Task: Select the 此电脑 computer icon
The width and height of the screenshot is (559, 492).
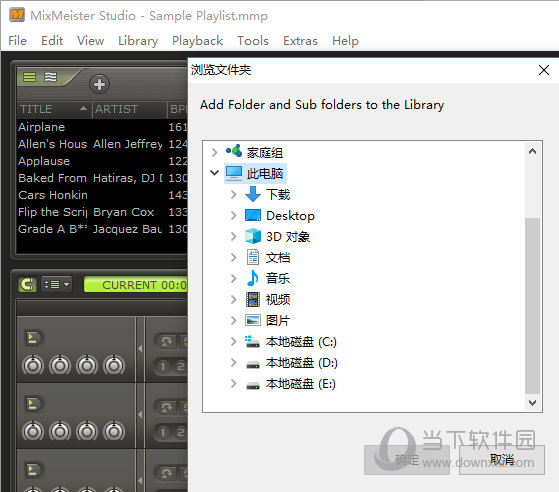Action: [x=234, y=173]
